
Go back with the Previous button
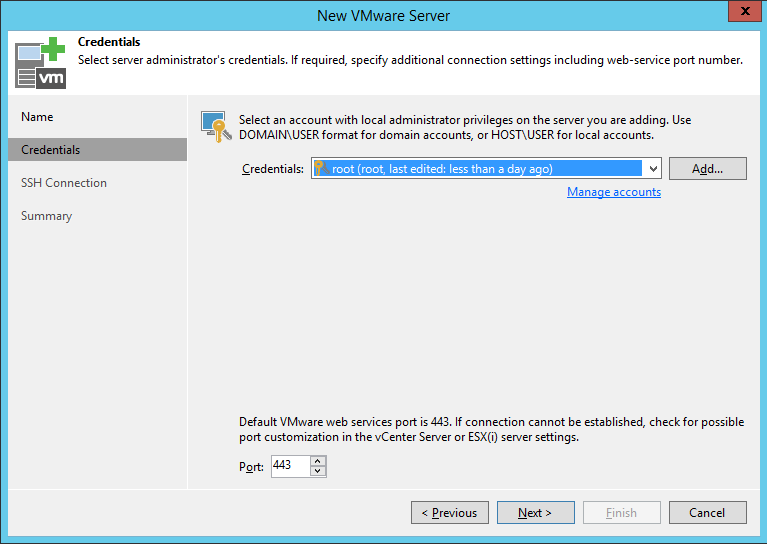click(x=450, y=513)
